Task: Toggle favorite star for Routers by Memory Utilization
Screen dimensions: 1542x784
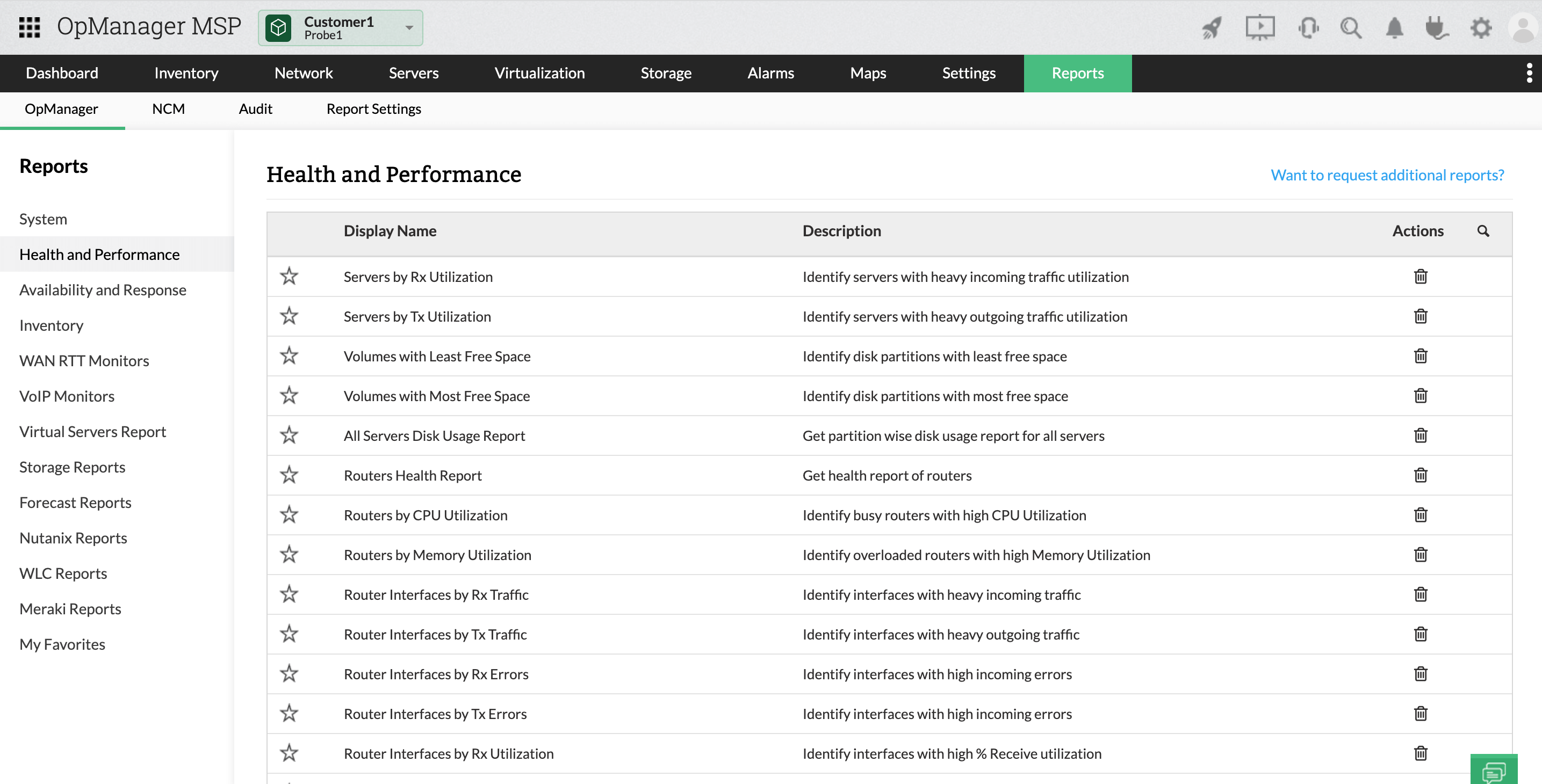Action: tap(289, 554)
